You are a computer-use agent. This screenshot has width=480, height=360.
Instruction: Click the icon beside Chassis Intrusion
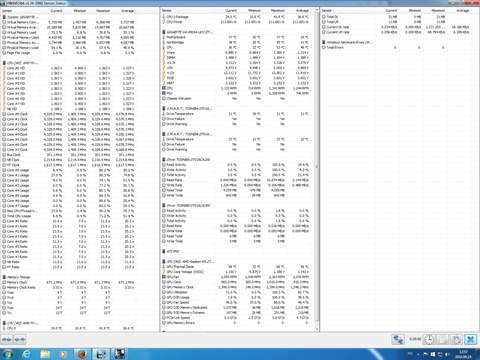coord(164,98)
